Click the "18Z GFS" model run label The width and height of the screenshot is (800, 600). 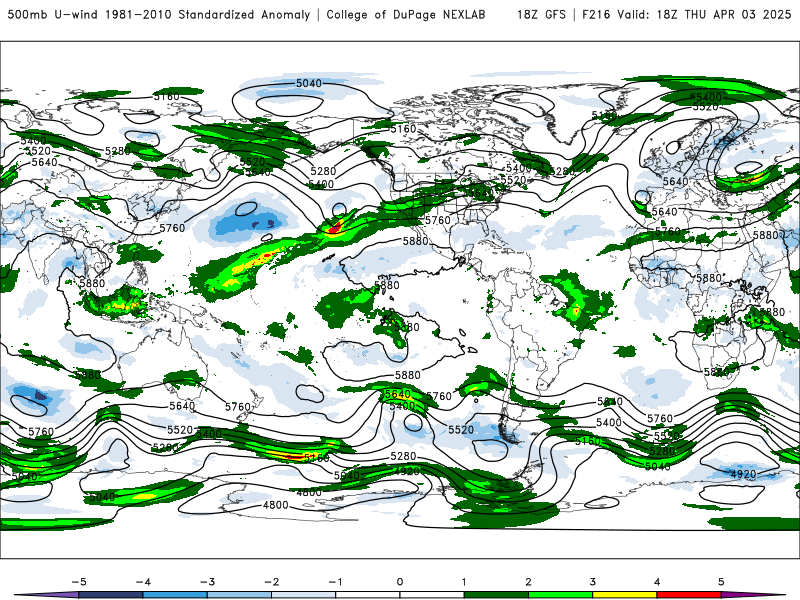pos(541,14)
